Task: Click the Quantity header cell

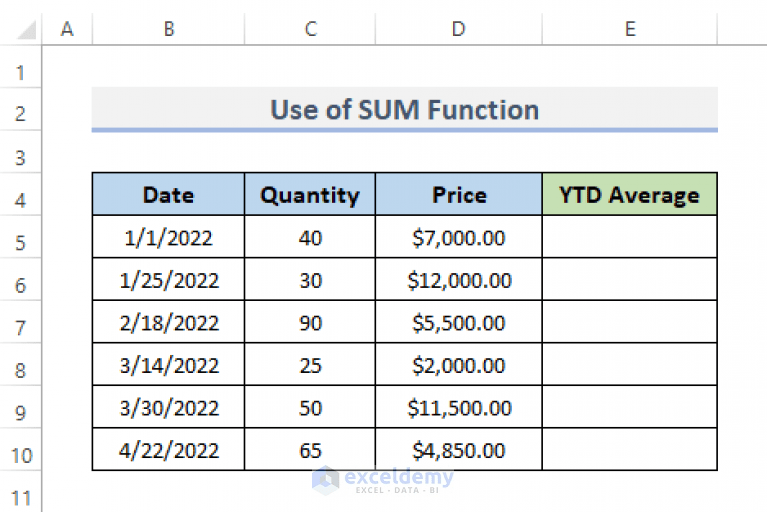Action: coord(310,194)
